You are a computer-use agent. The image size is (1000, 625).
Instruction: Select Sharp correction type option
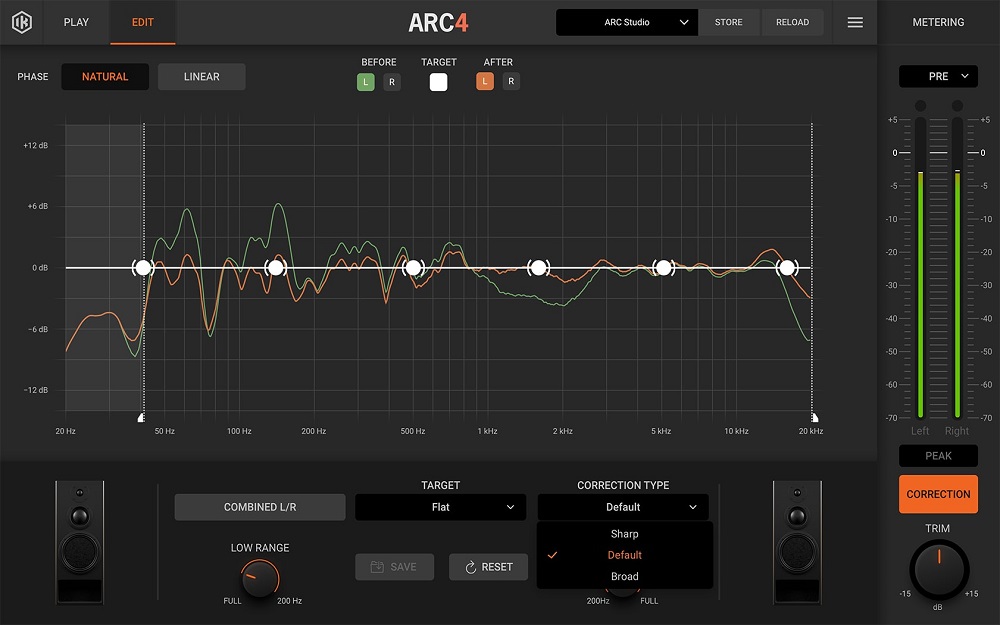pyautogui.click(x=624, y=534)
